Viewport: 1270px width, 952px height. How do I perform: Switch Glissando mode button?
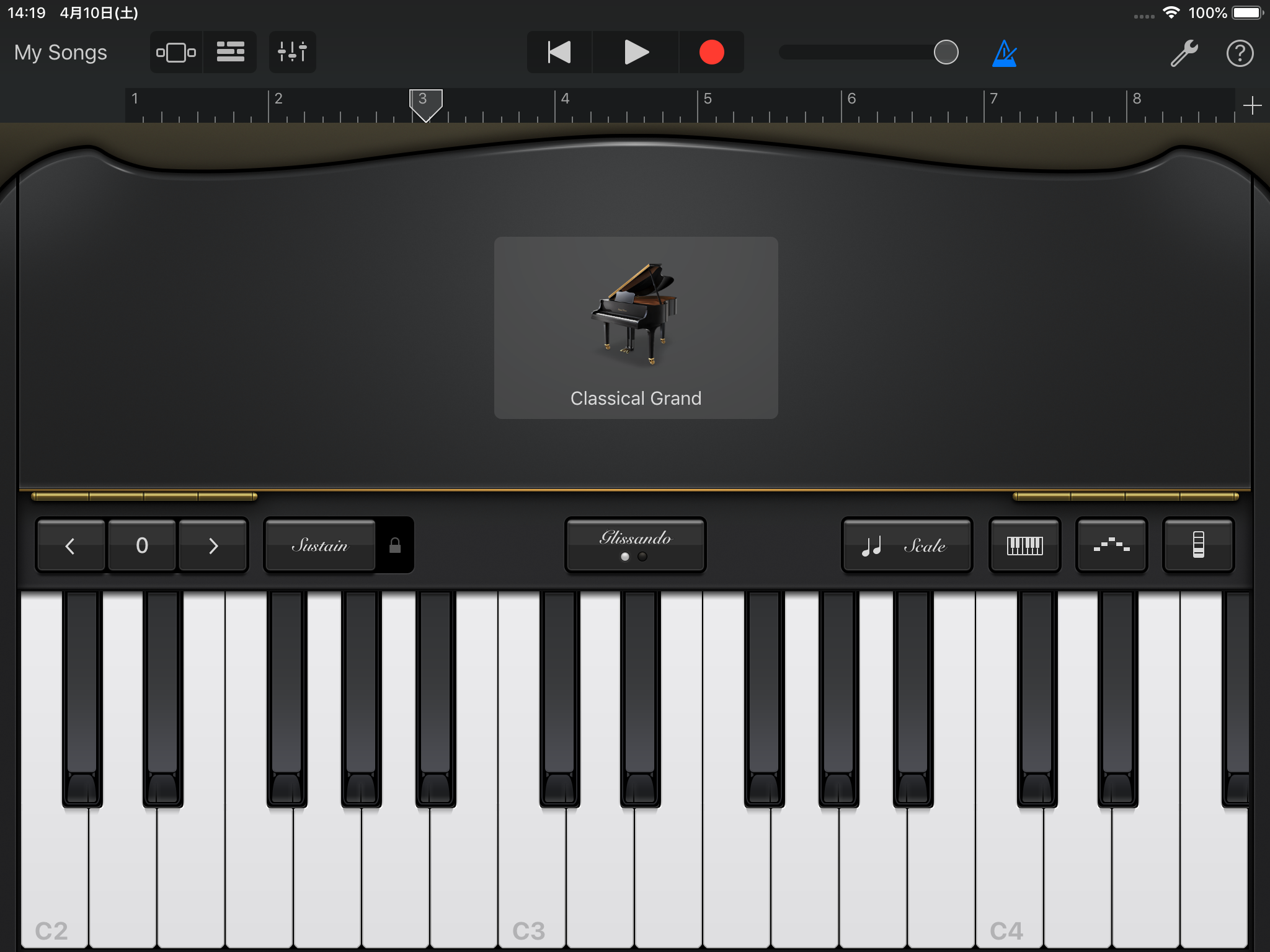636,545
